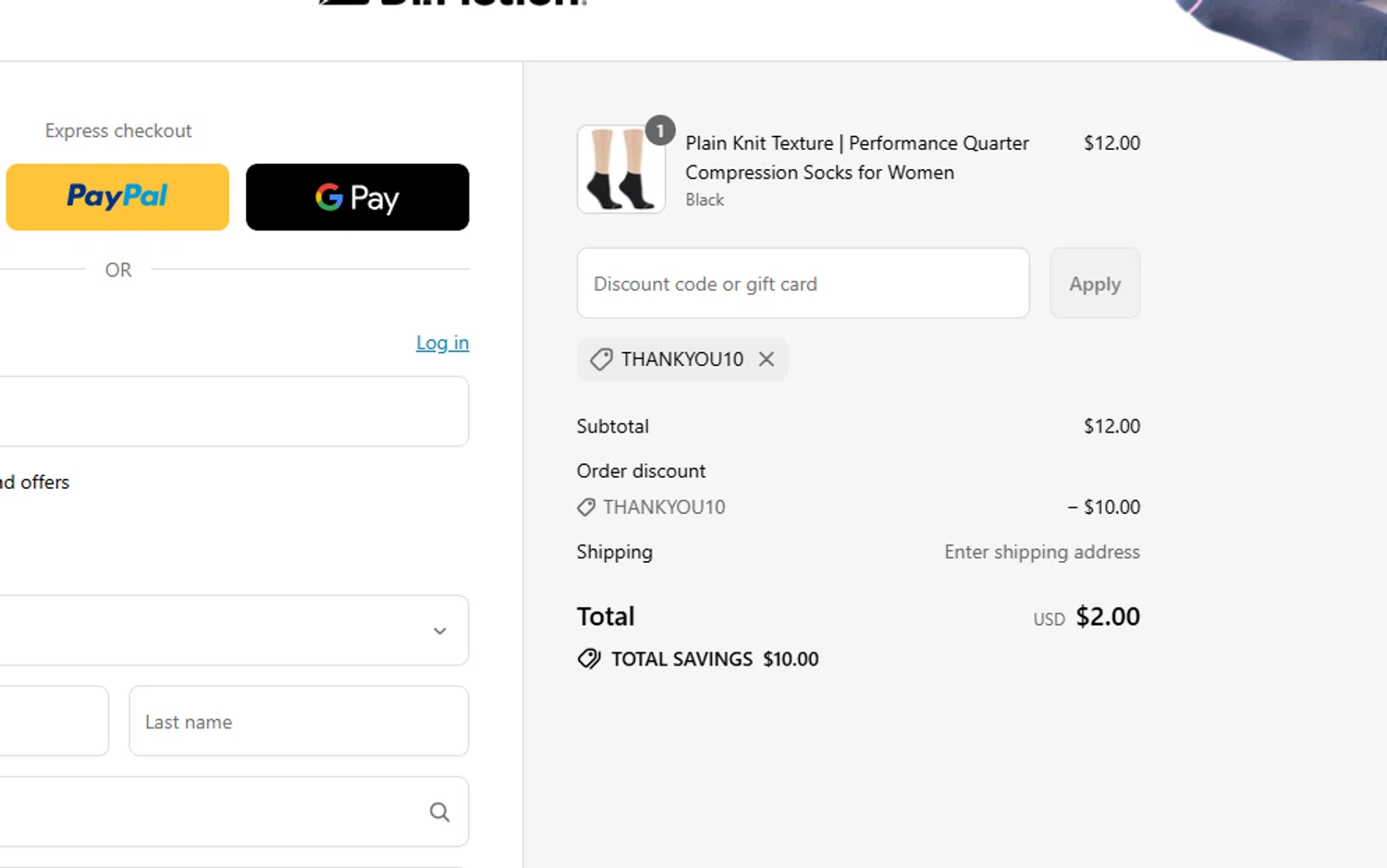Click the Enter shipping address text
1387x868 pixels.
(1042, 552)
